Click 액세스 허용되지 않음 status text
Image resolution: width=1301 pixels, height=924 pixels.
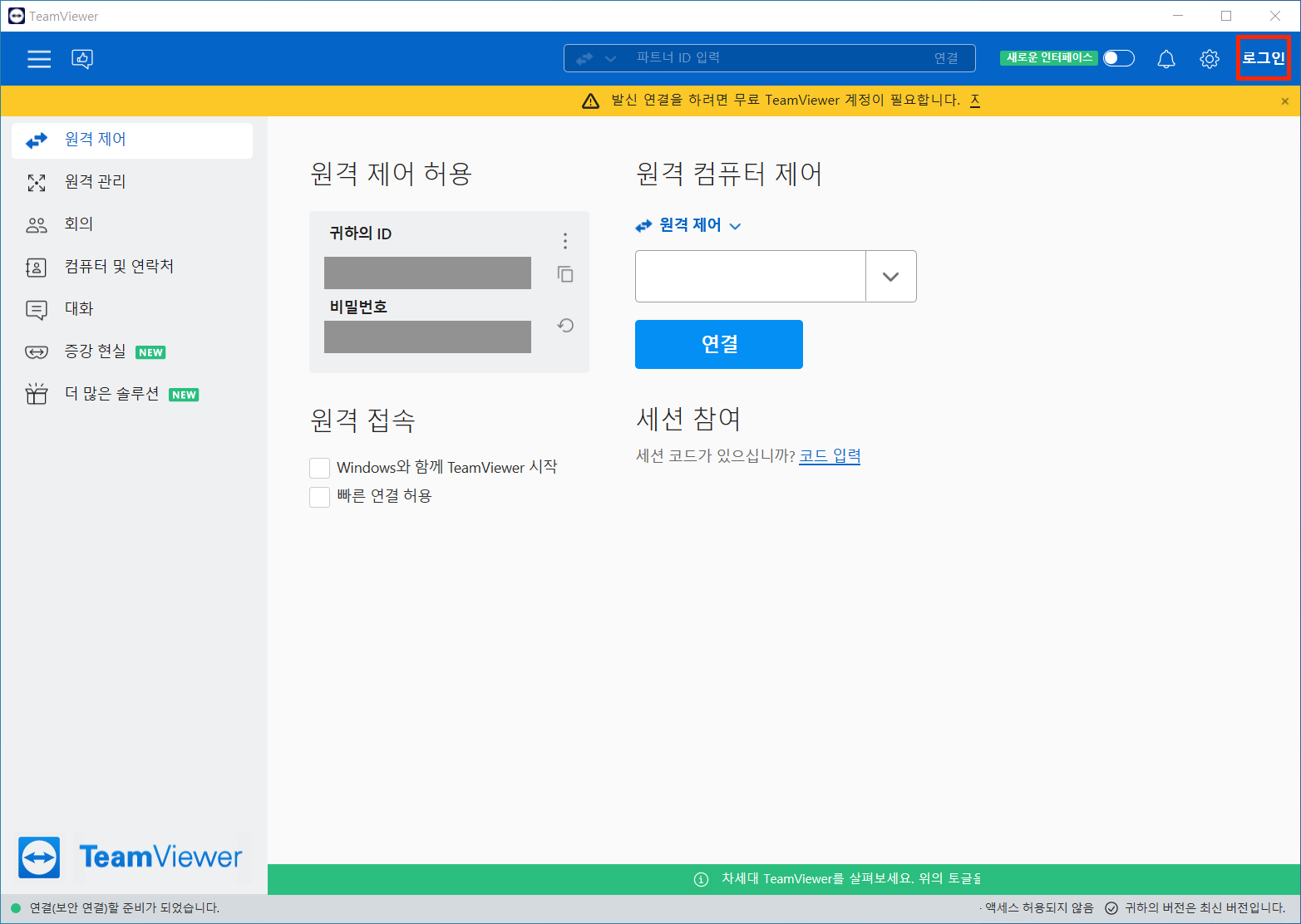1039,908
